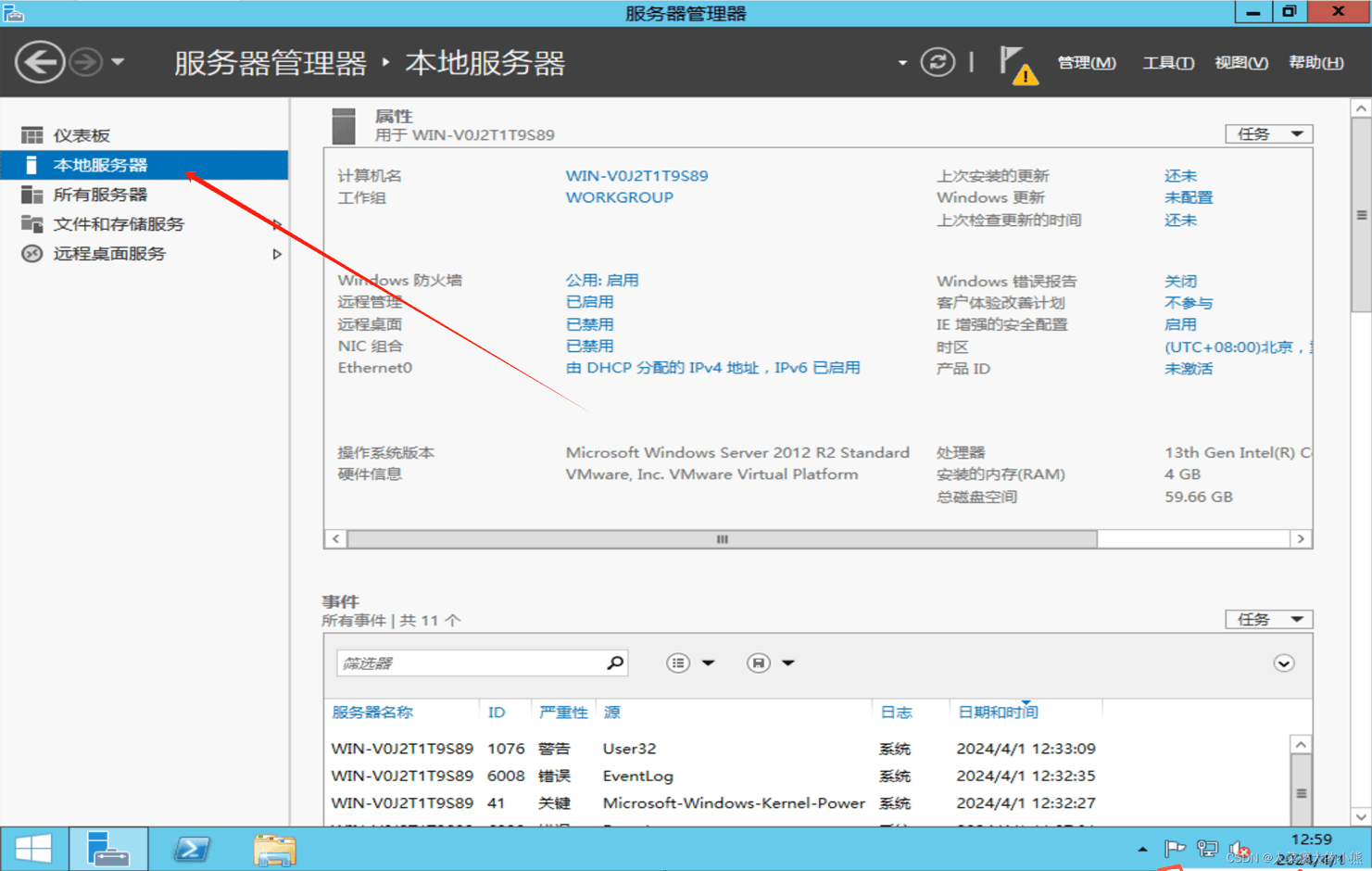
Task: Open the Tools (工具) menu
Action: click(1167, 63)
